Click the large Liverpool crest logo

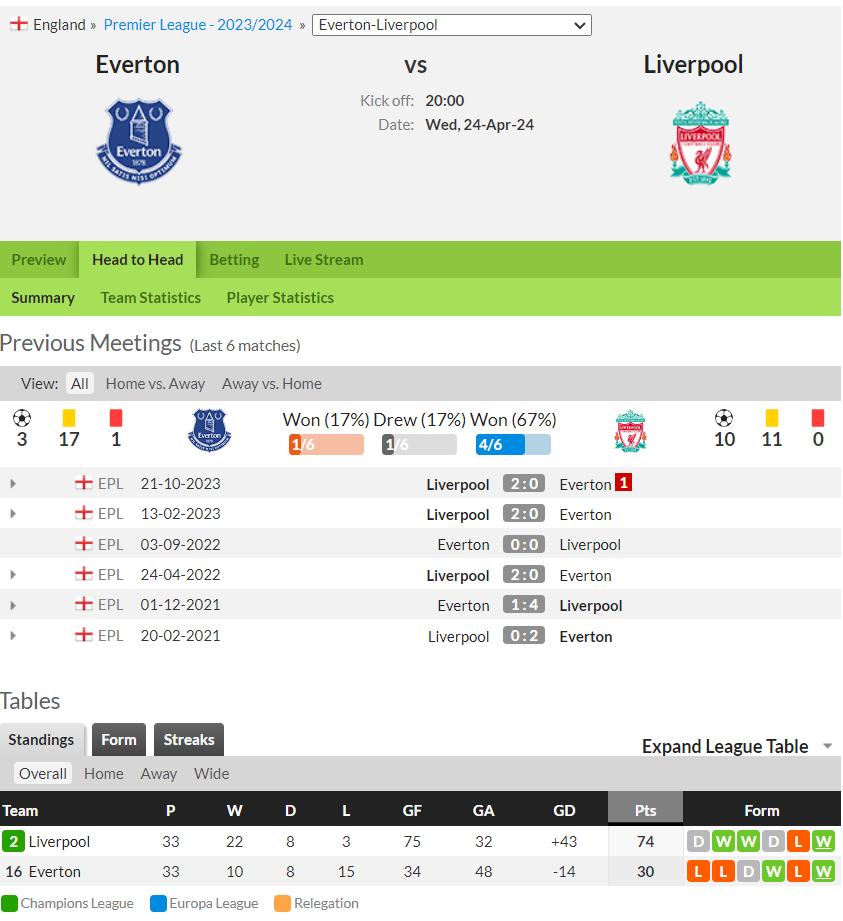(700, 143)
